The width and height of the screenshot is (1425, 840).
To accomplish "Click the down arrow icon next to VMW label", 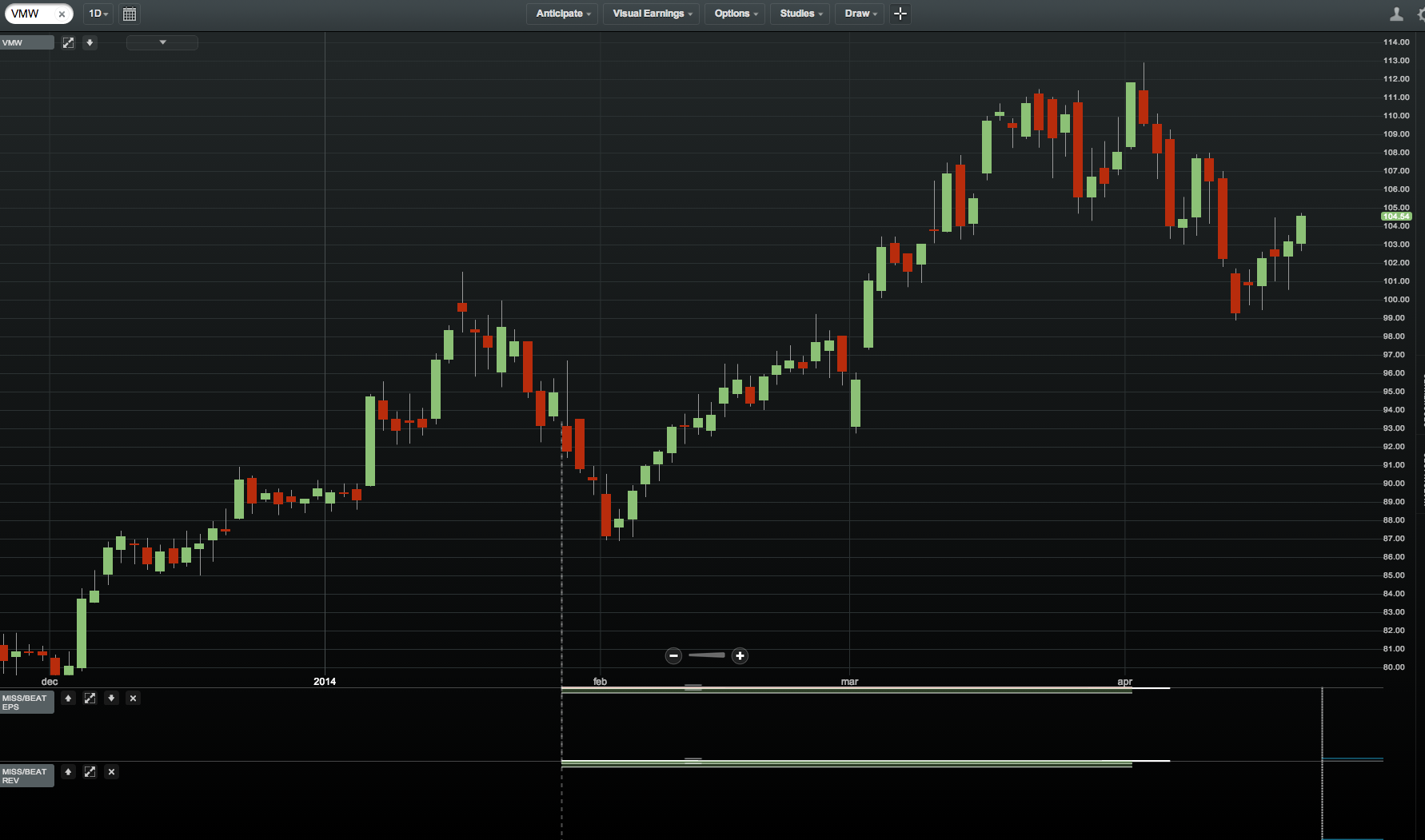I will (x=90, y=42).
